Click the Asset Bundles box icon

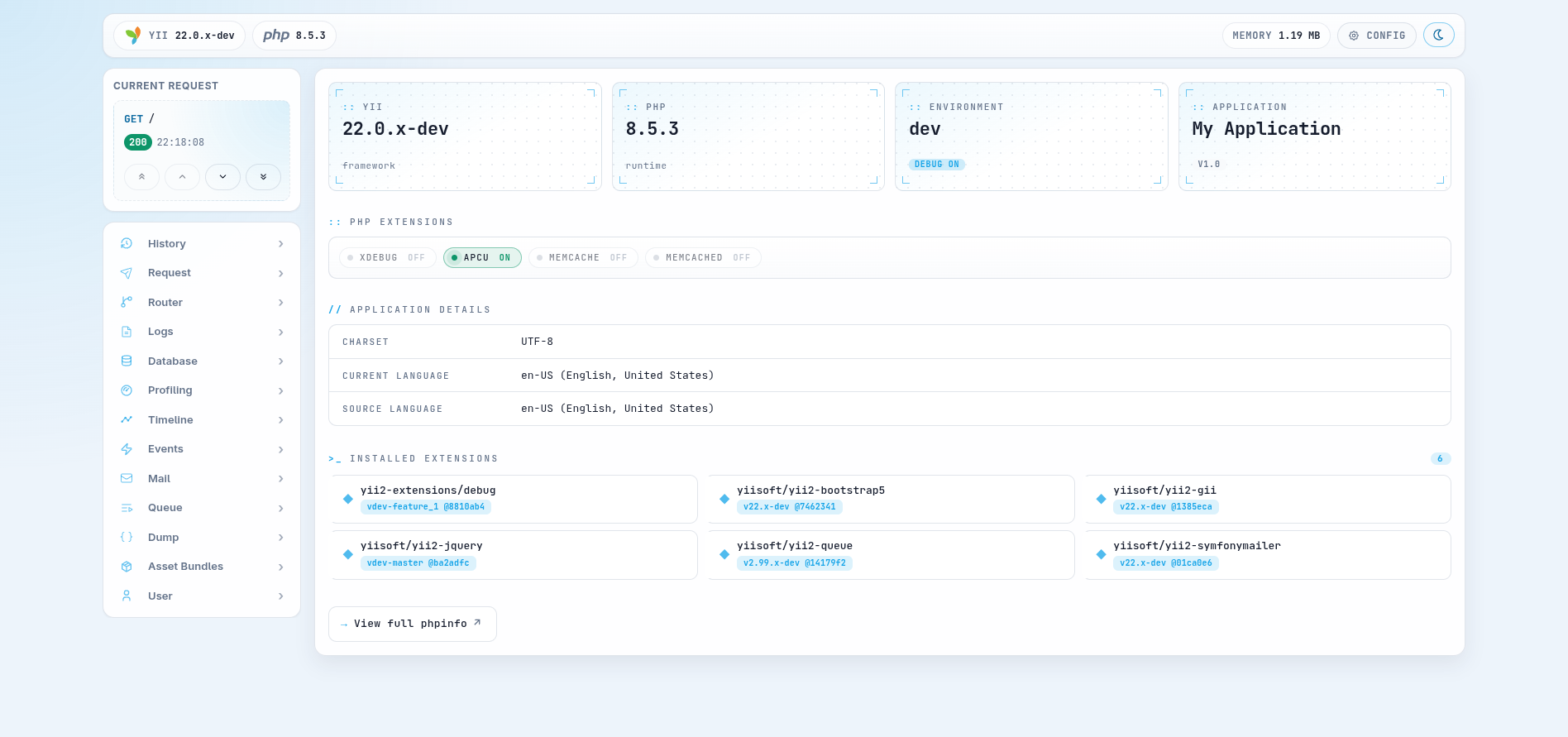coord(127,567)
